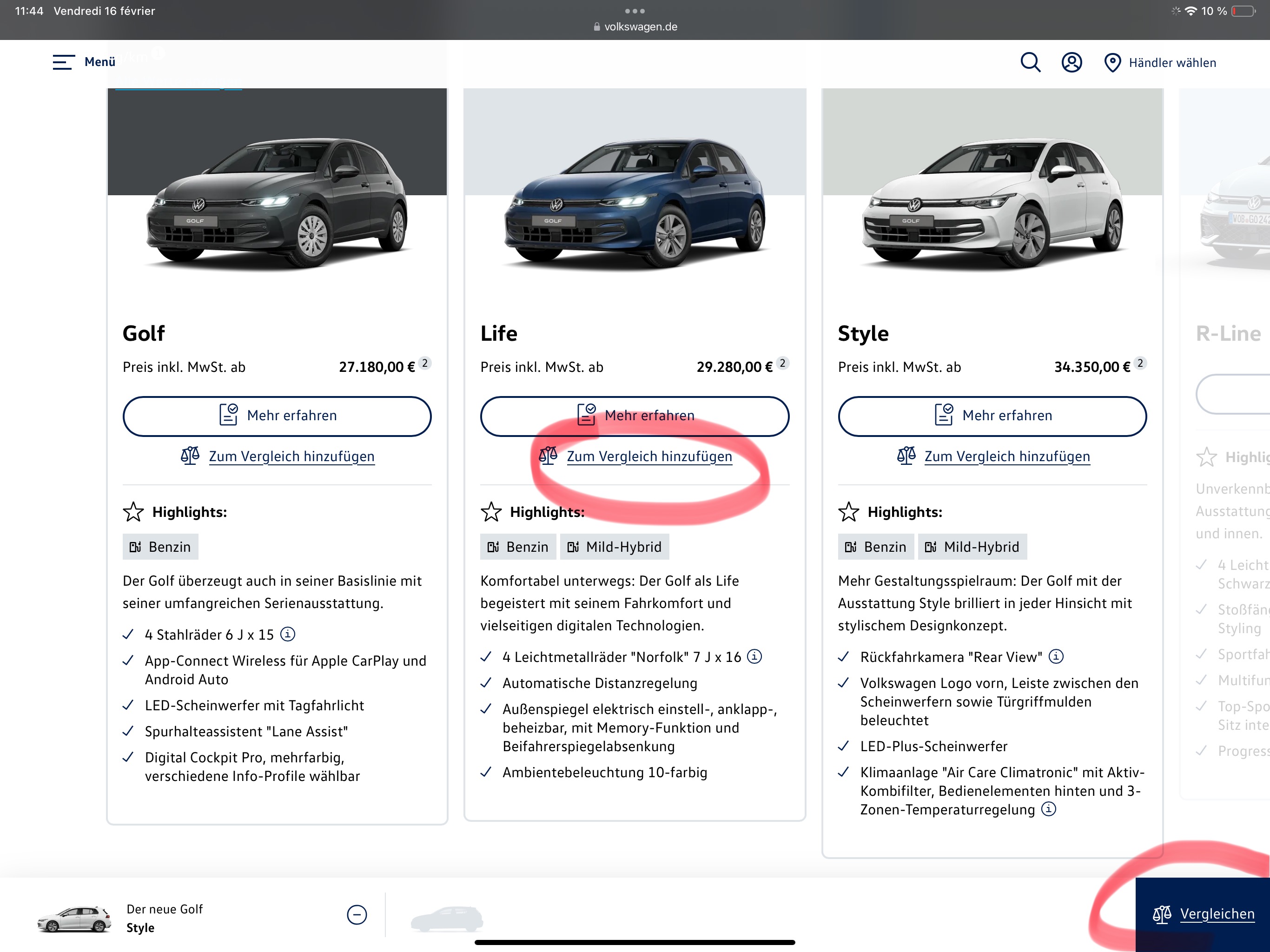Click info icon next to Rear View
Image resolution: width=1270 pixels, height=952 pixels.
pos(1056,656)
